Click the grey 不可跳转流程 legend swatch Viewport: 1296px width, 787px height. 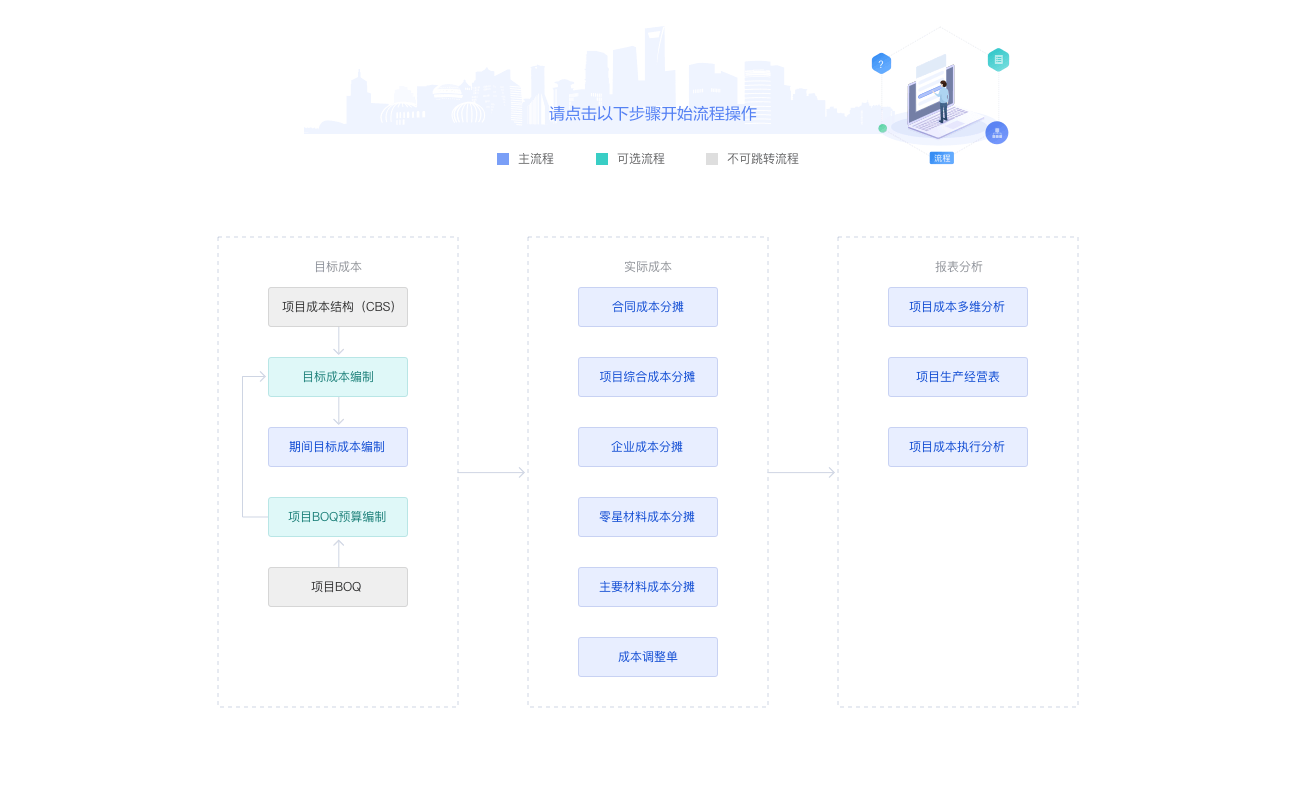click(x=712, y=159)
